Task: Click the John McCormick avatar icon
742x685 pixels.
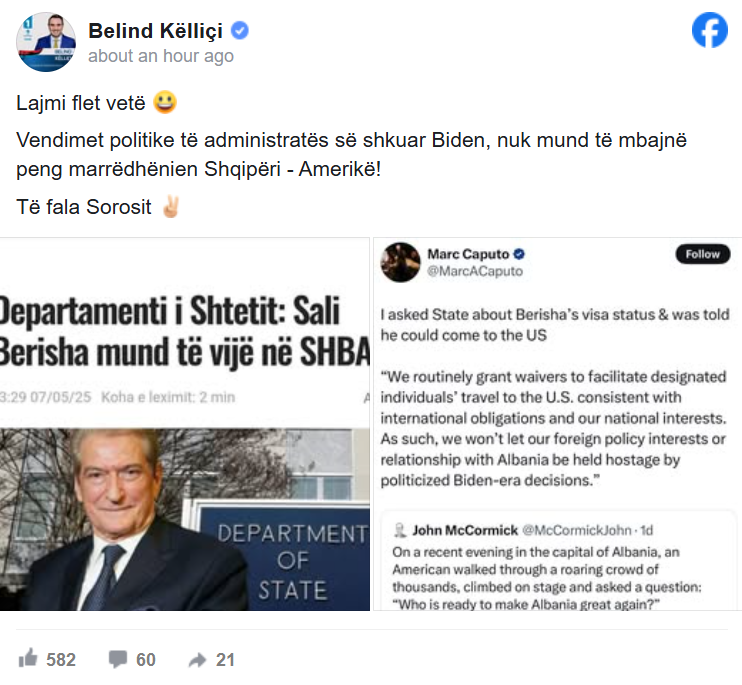Action: click(x=399, y=529)
